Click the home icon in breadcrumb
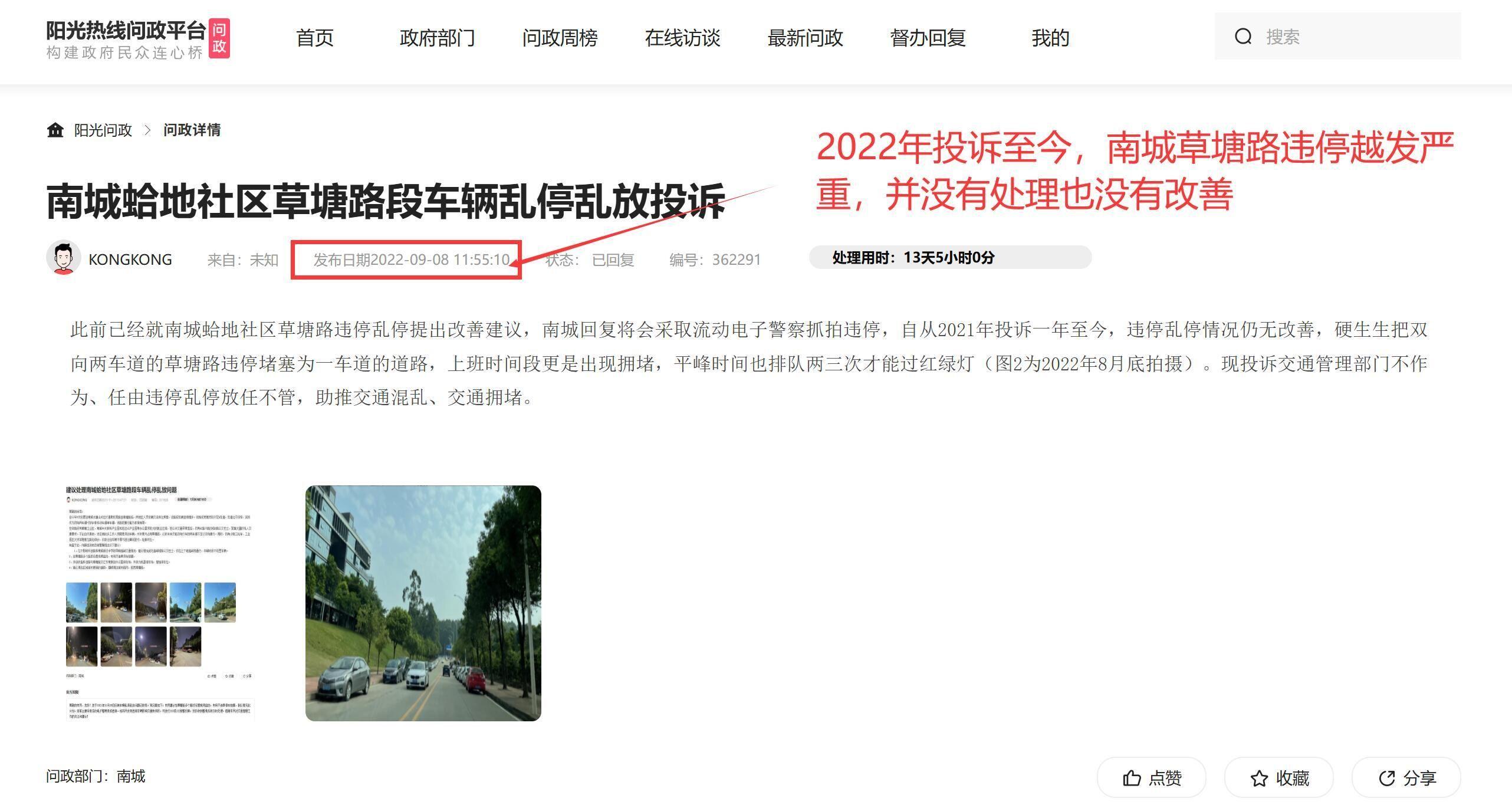 (x=55, y=130)
